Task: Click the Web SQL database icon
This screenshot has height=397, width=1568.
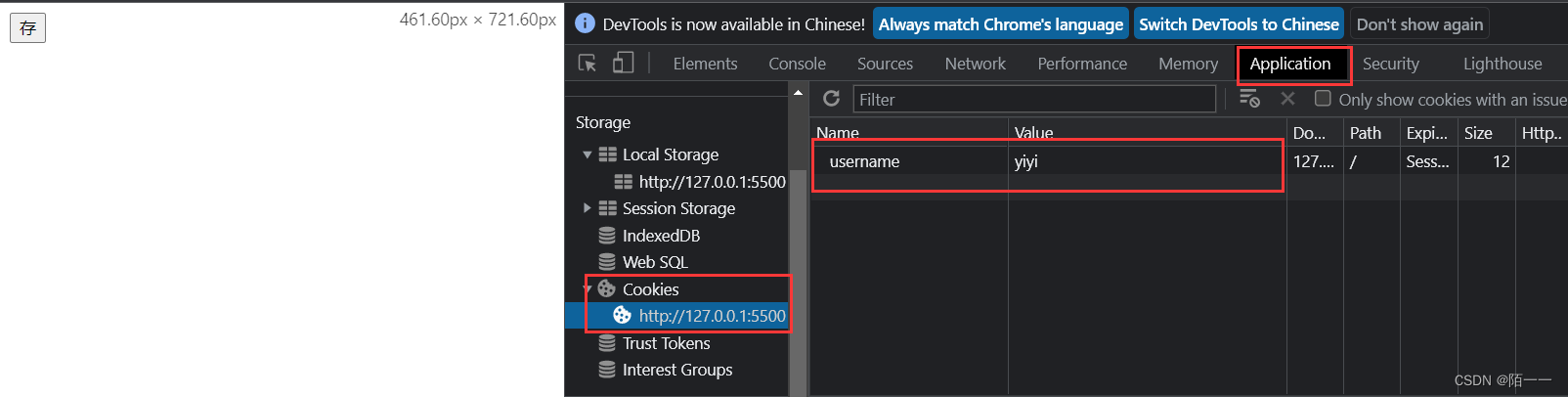Action: [607, 262]
